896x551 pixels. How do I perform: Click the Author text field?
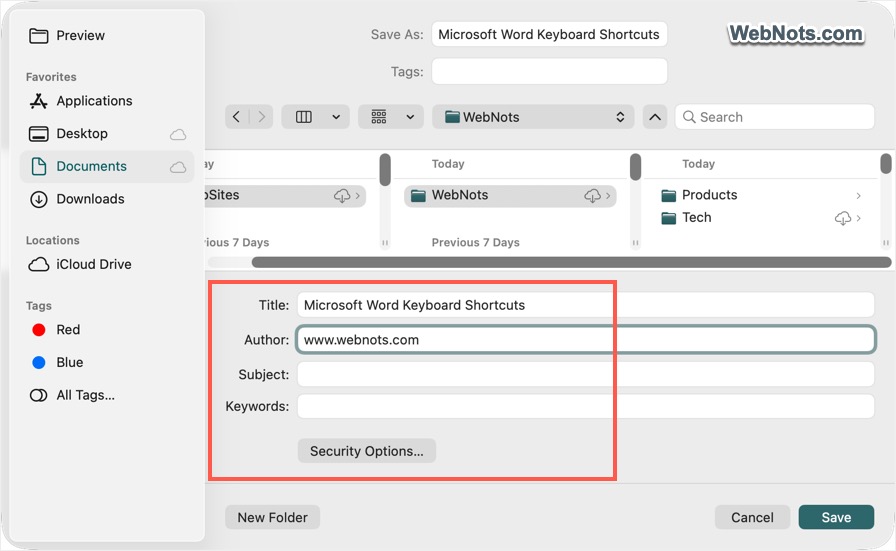point(586,340)
